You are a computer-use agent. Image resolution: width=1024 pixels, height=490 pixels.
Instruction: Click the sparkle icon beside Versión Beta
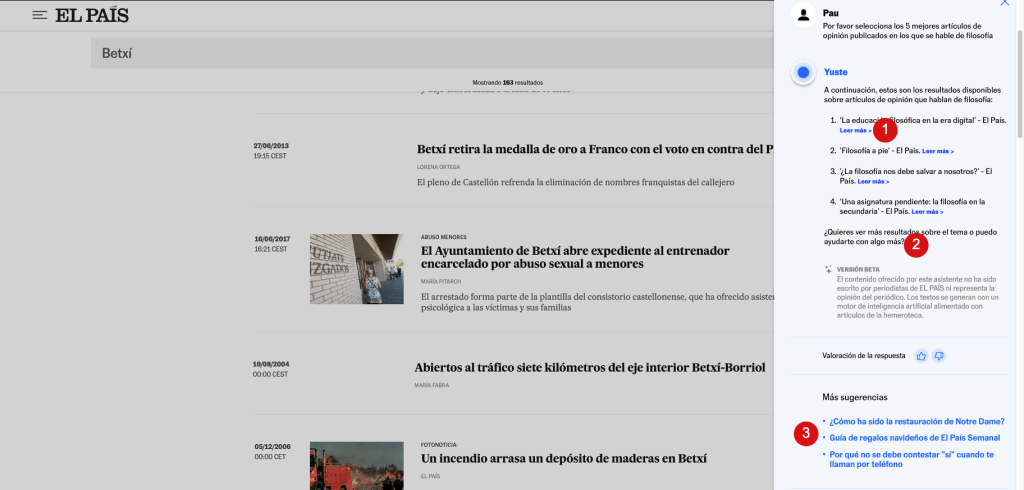coord(828,269)
